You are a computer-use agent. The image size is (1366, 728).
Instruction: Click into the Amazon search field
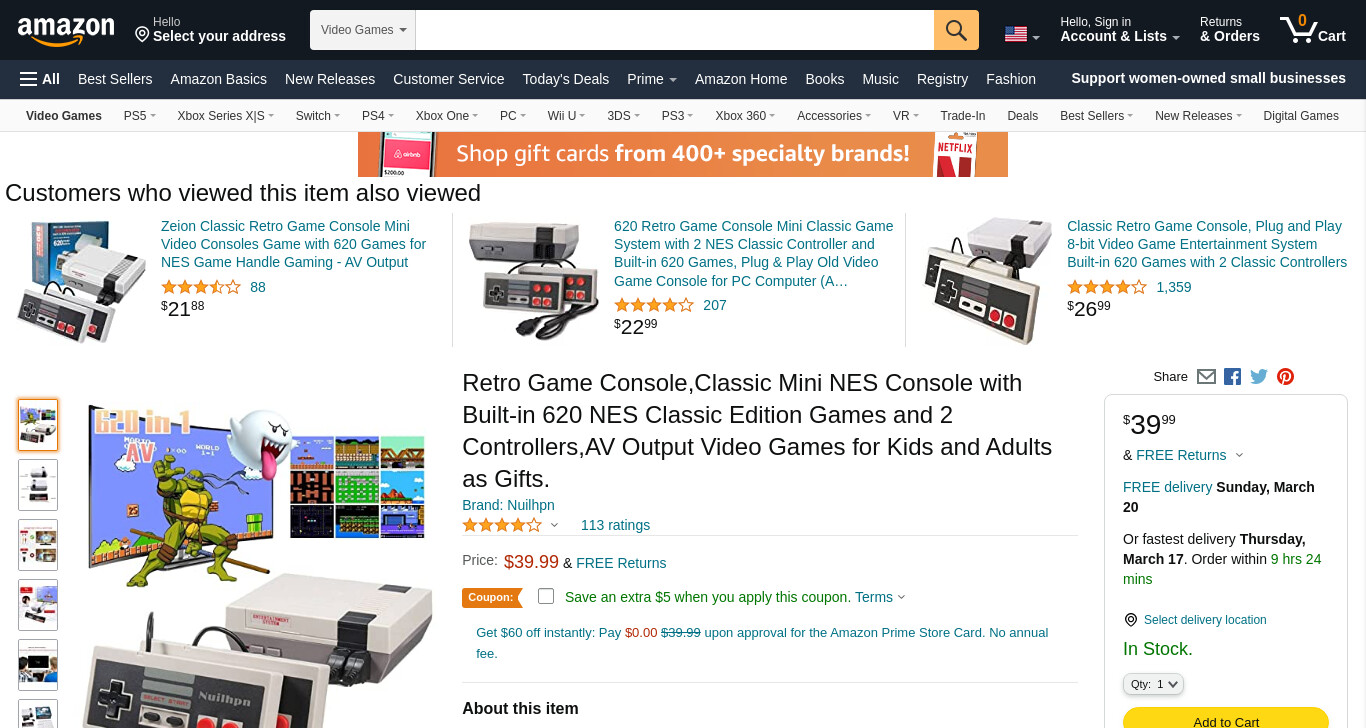click(x=675, y=30)
